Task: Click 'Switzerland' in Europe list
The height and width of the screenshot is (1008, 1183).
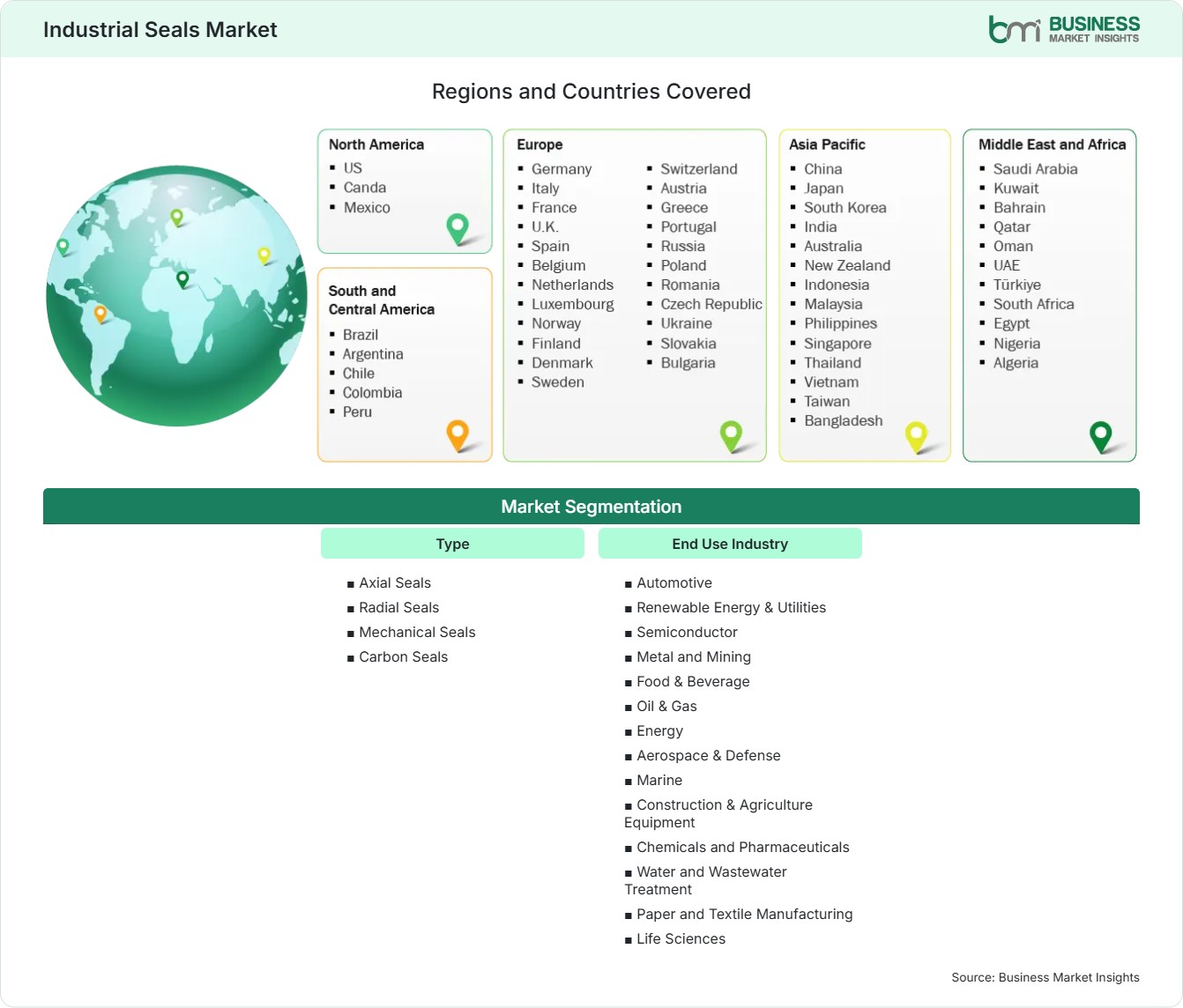Action: coord(699,169)
